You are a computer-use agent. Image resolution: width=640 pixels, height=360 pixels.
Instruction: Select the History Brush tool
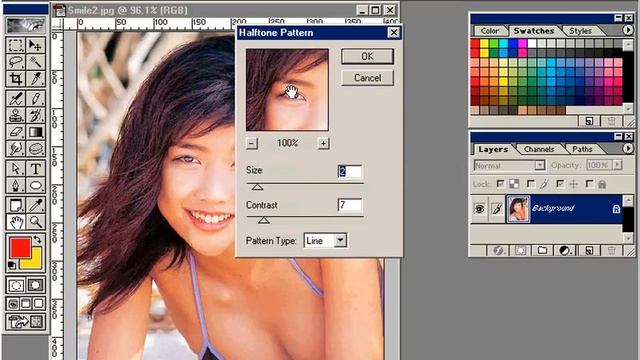coord(36,115)
